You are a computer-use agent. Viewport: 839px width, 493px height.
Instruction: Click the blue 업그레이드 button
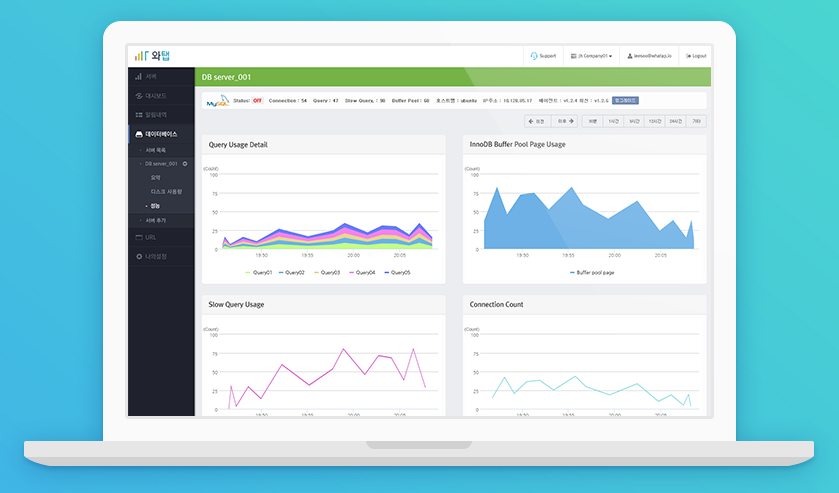[x=625, y=101]
